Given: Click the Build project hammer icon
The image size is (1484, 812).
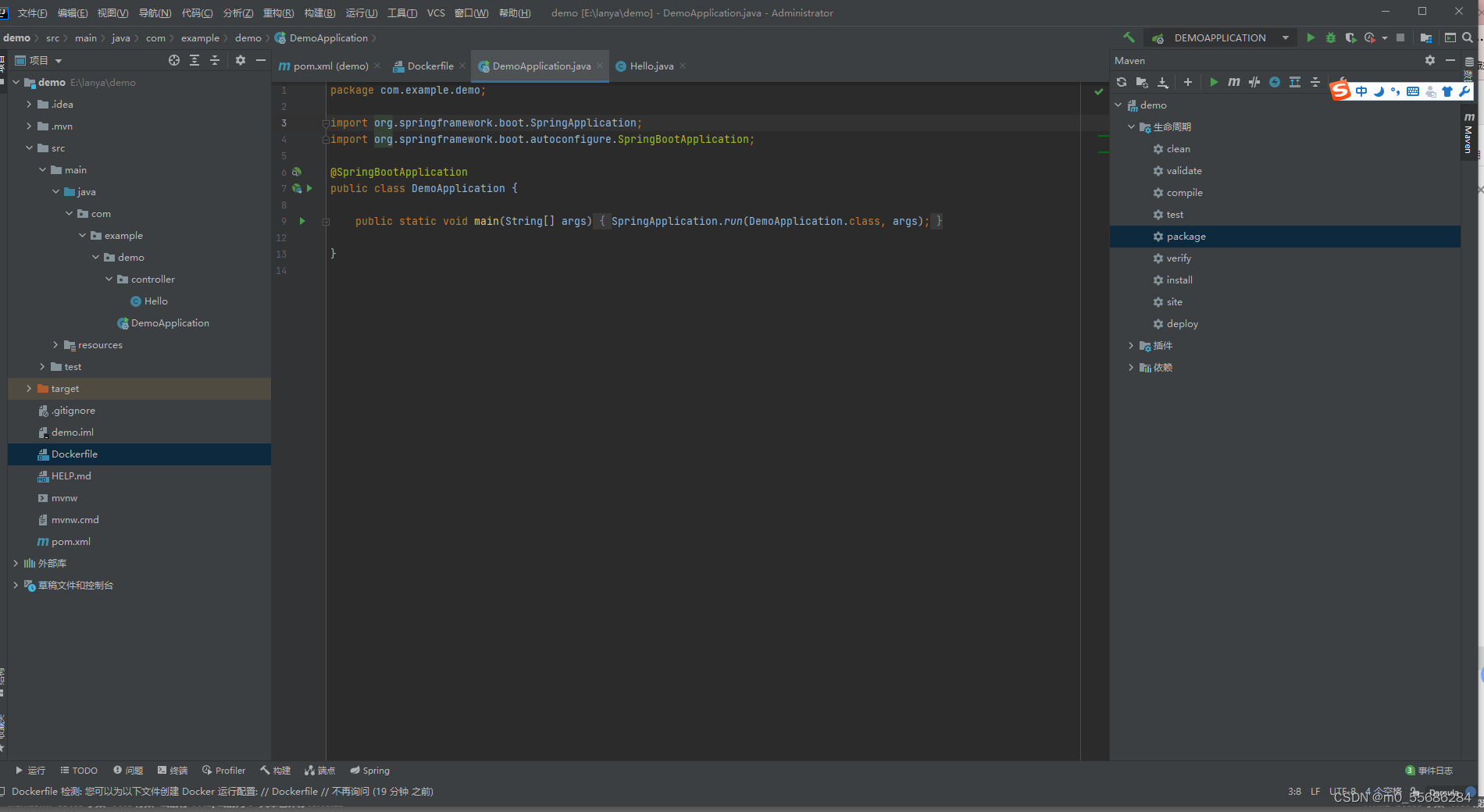Looking at the screenshot, I should 1129,37.
